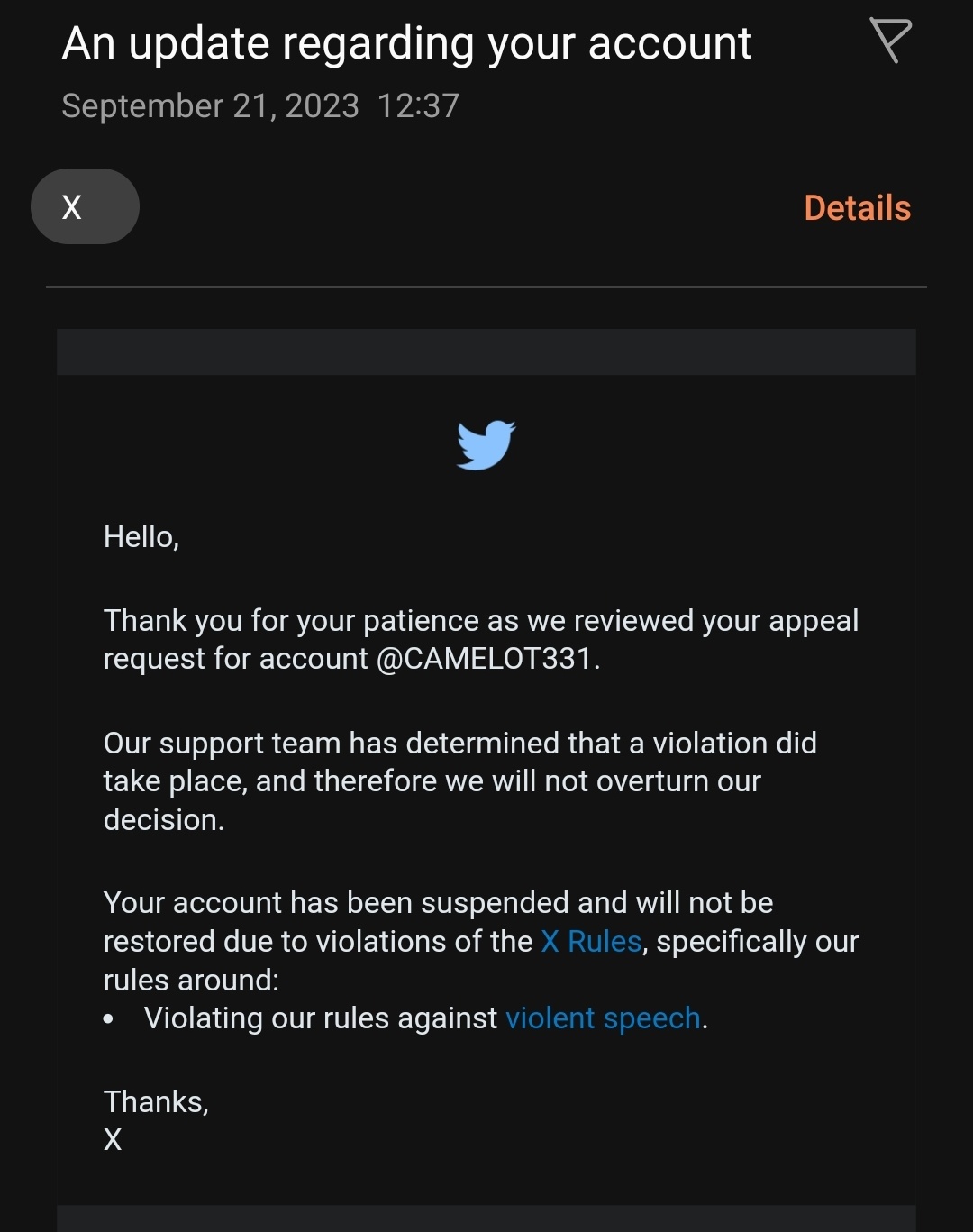Image resolution: width=973 pixels, height=1232 pixels.
Task: Tap the X signature at the bottom
Action: click(113, 1140)
